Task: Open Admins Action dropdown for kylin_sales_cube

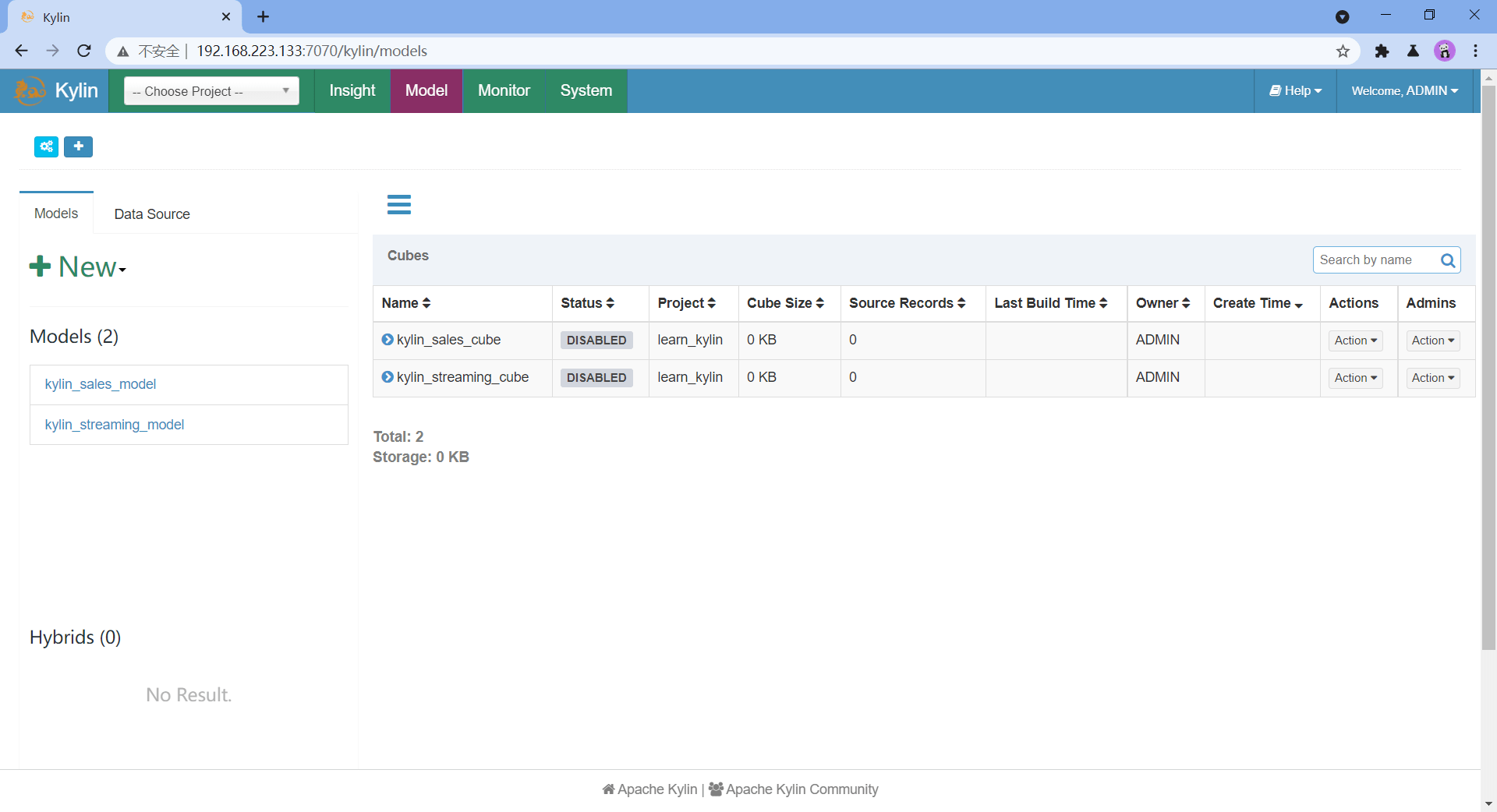Action: 1433,341
